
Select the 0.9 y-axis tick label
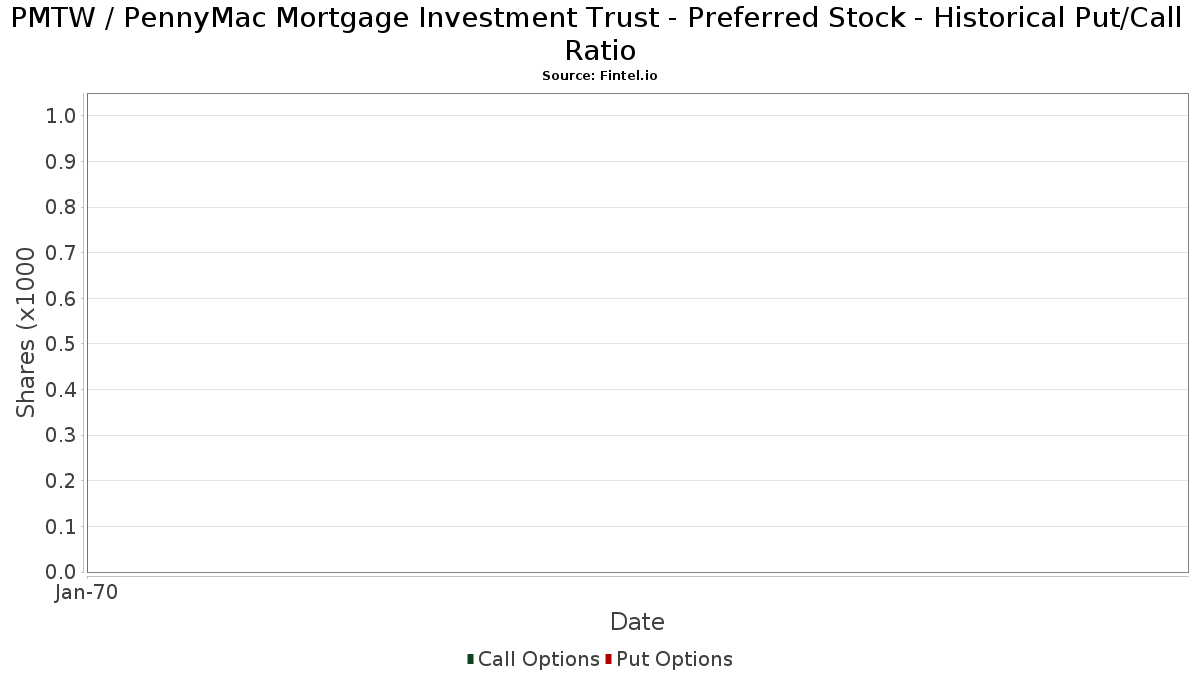tap(61, 162)
